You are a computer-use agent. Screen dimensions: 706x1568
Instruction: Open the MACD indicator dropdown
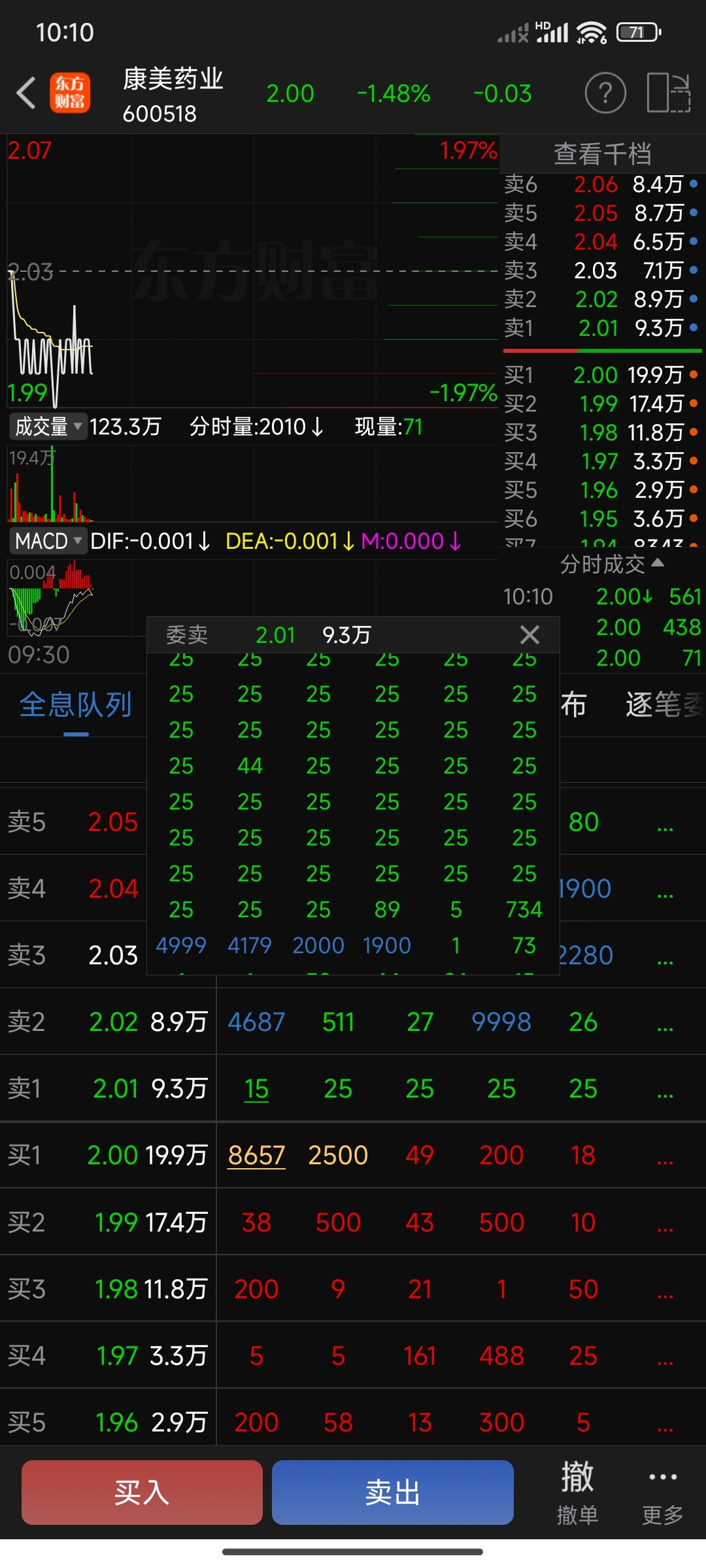[48, 541]
